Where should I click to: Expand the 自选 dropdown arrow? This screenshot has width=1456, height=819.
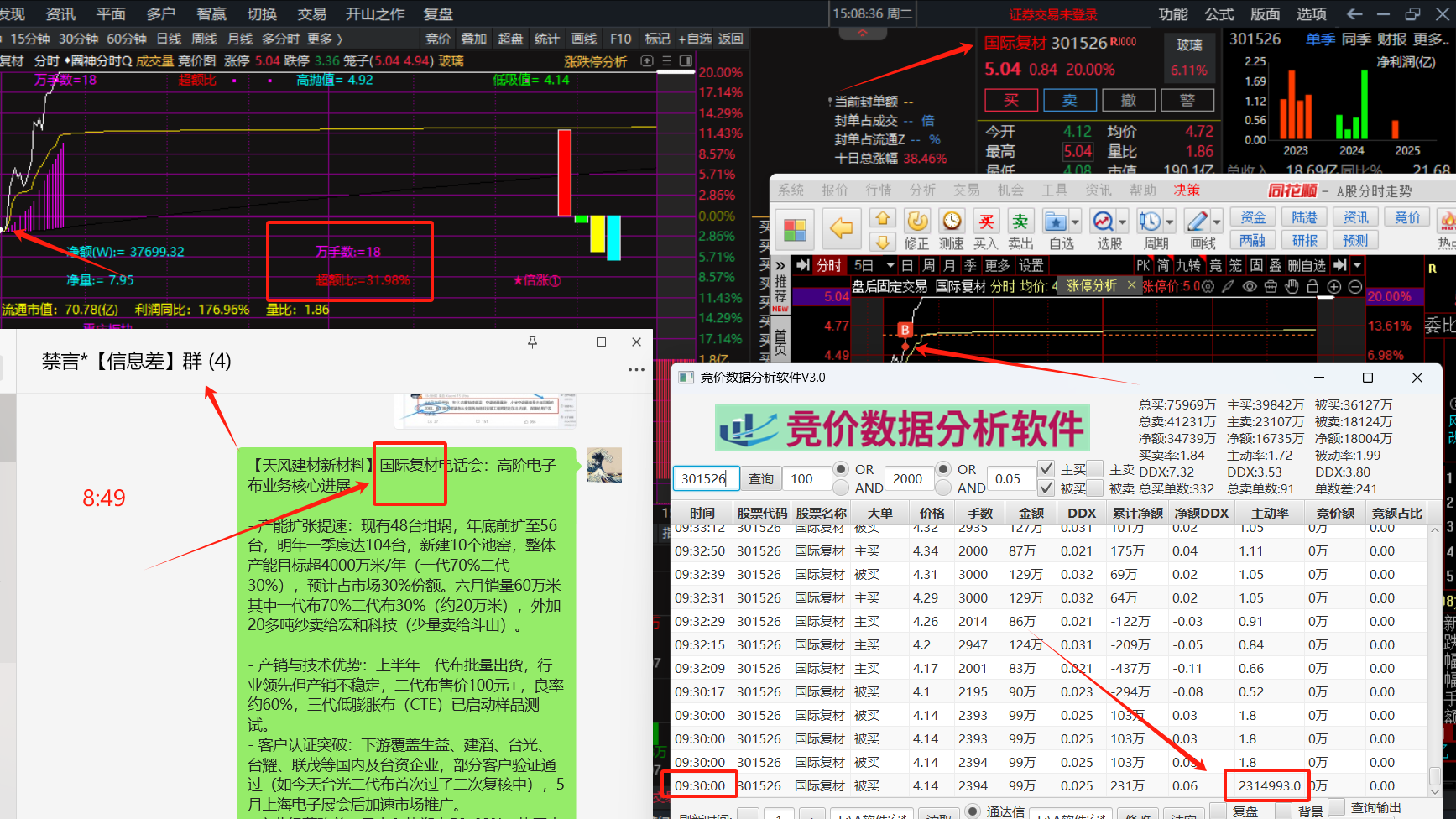coord(1075,222)
